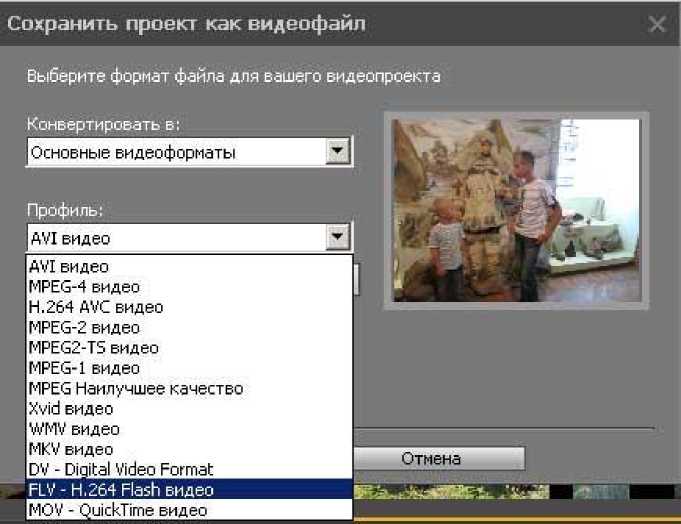The height and width of the screenshot is (524, 681).
Task: Choose WMV видео profile
Action: point(189,429)
